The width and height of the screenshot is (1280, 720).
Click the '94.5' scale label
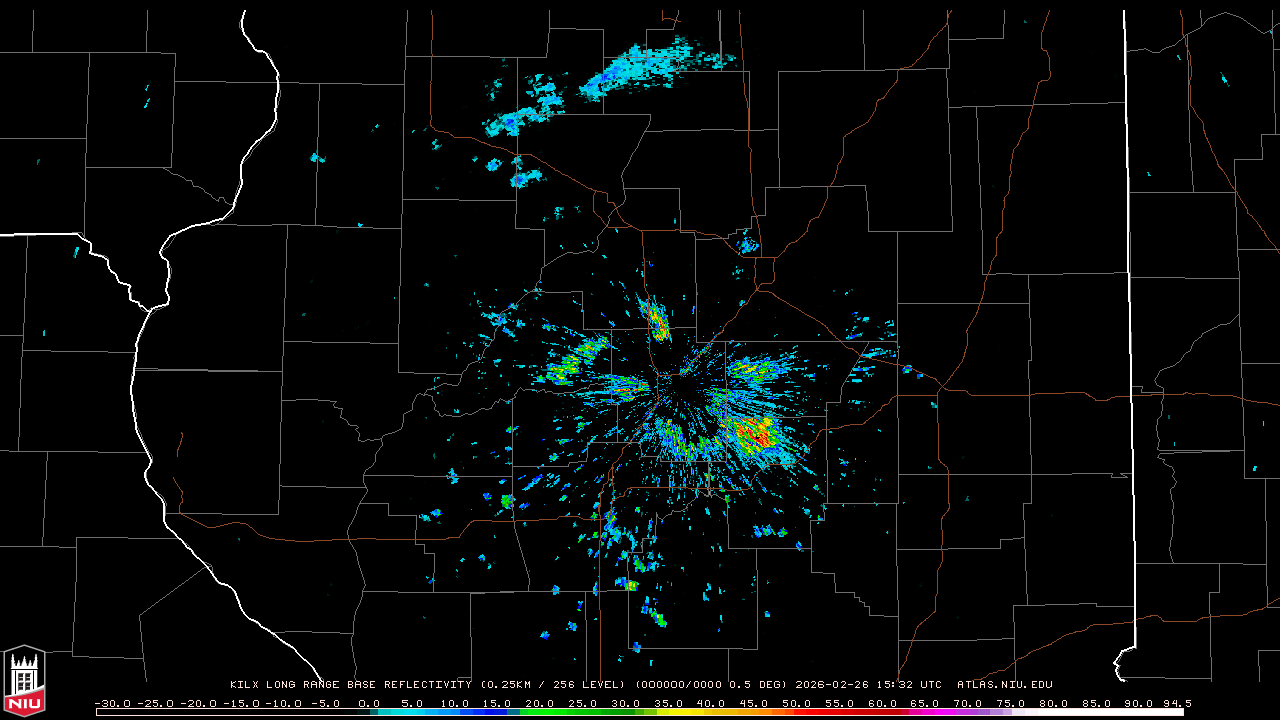click(x=1176, y=703)
